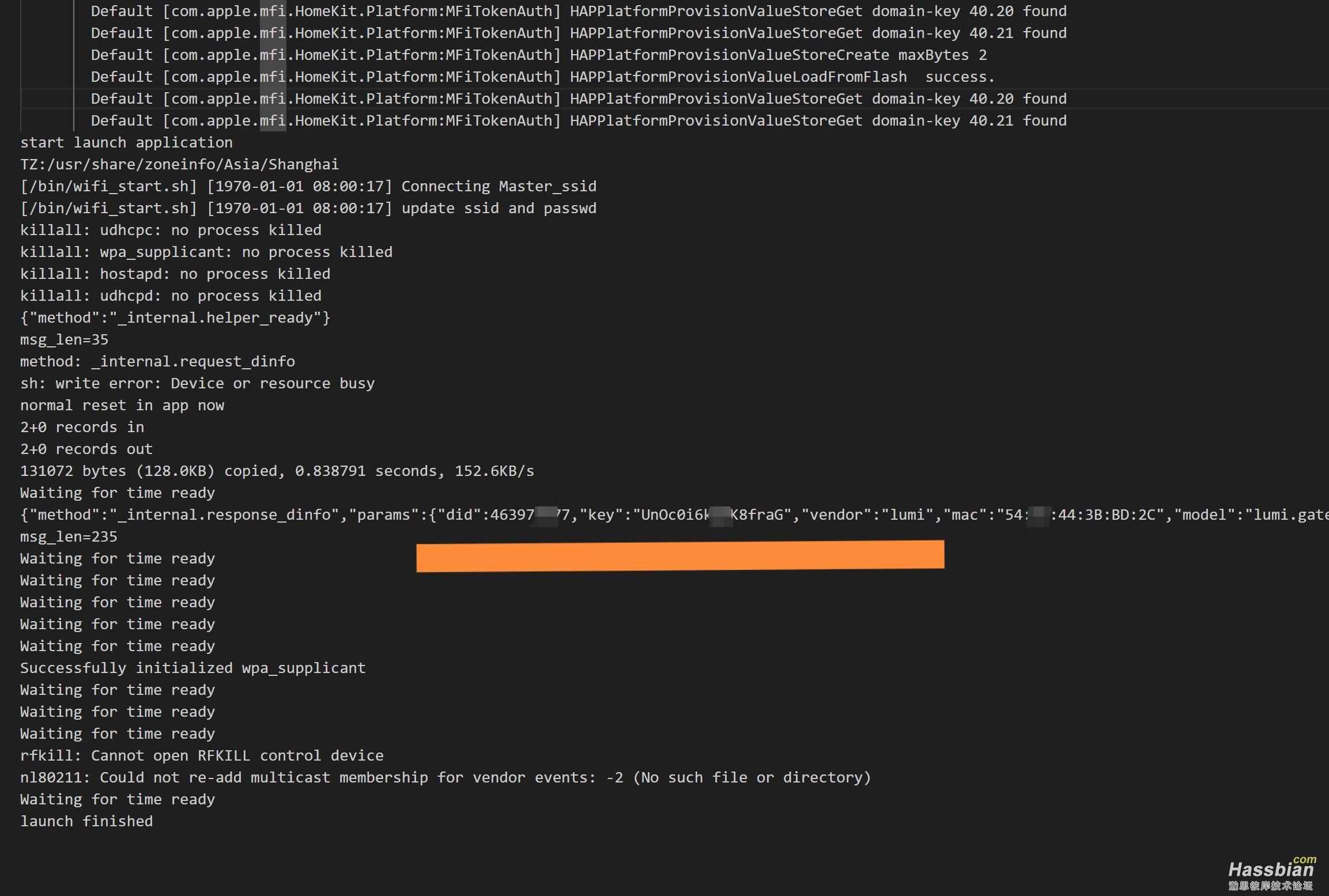Screen dimensions: 1329x896
Task: Click 'rfkill: Cannot open RFKILL control device'
Action: point(202,755)
